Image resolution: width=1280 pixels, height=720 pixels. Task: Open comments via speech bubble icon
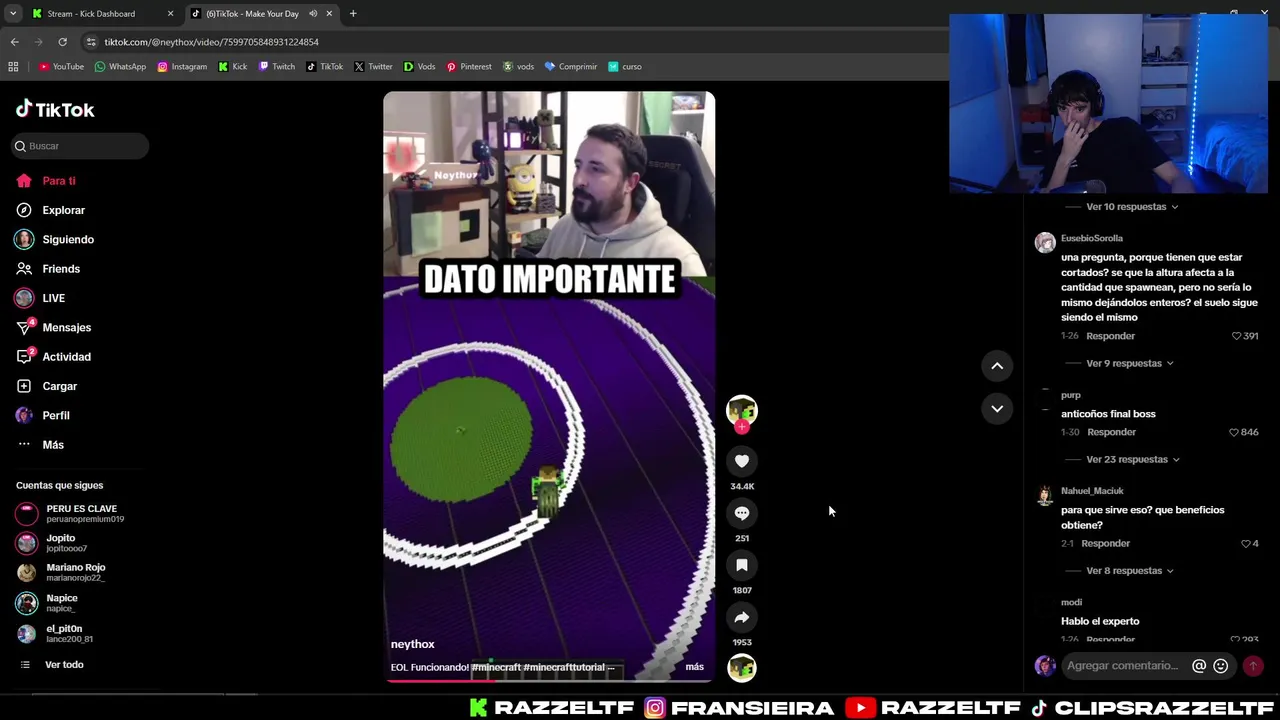pyautogui.click(x=742, y=513)
